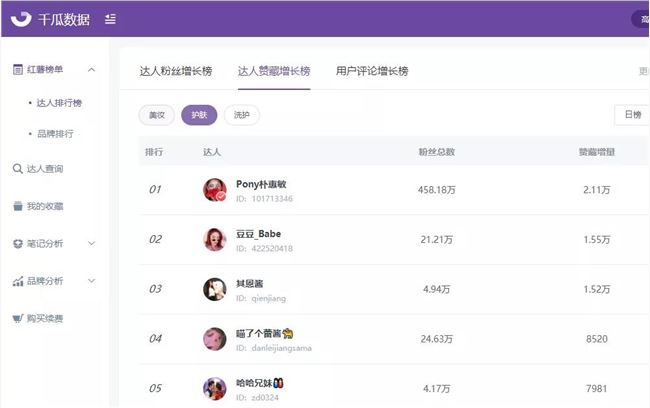This screenshot has width=650, height=408.
Task: Open 我的收藏 folder icon
Action: (18, 206)
